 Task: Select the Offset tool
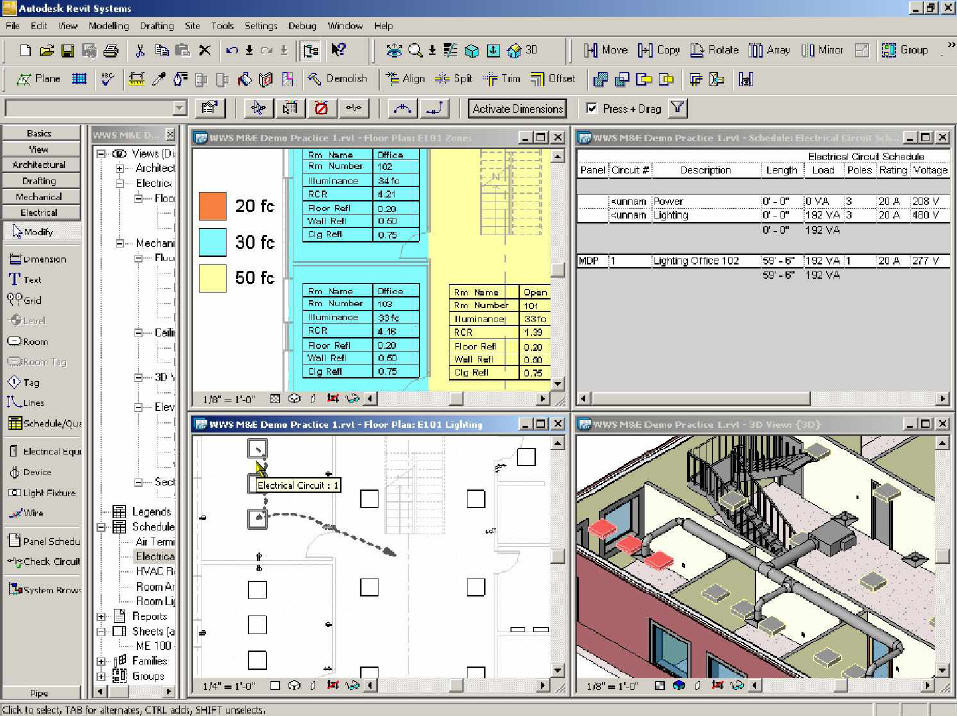tap(552, 79)
